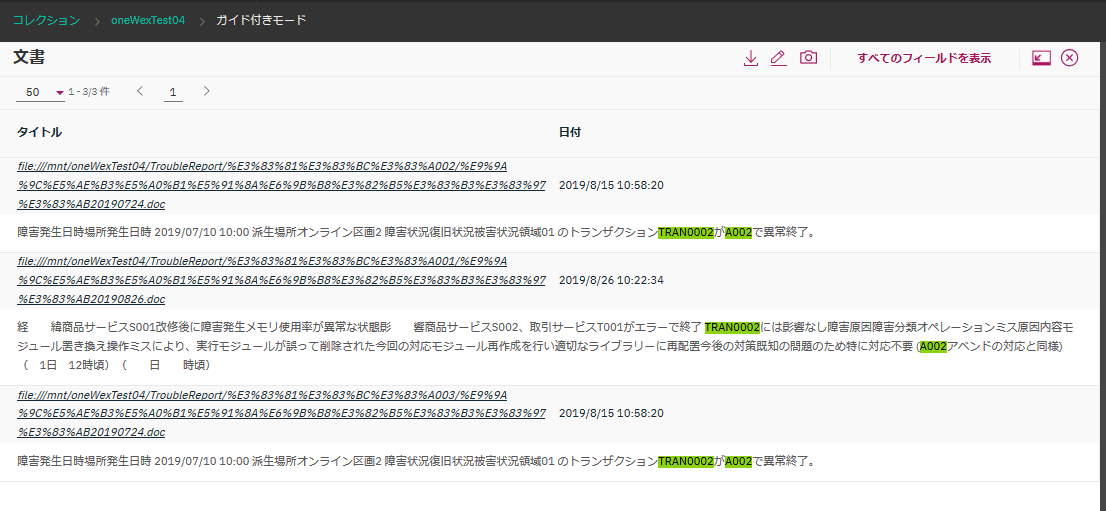
Task: Open the A002 folder file link ending 20190724.doc
Action: 281,185
